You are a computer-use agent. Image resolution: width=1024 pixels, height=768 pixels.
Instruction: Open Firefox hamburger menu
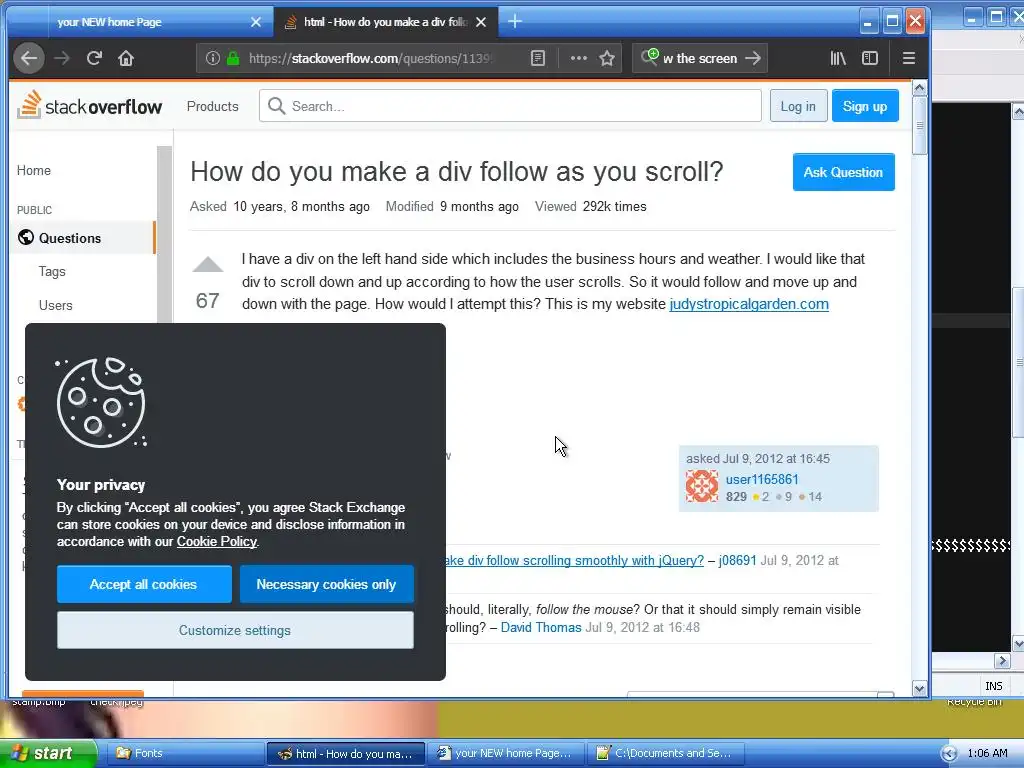(908, 58)
